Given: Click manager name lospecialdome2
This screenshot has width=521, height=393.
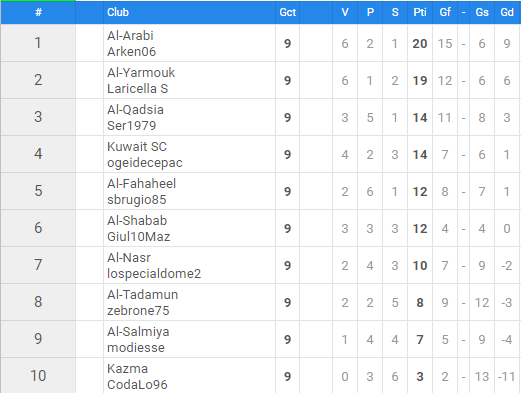Looking at the screenshot, I should [154, 273].
